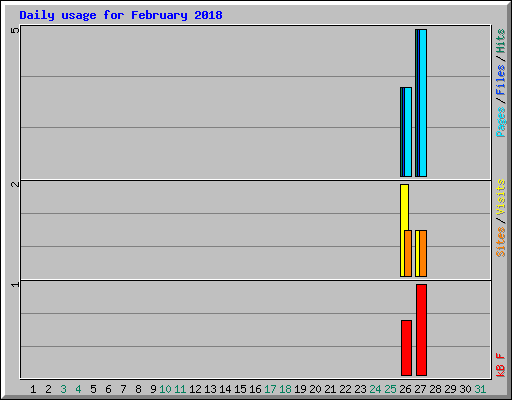Viewport: 512px width, 400px height.
Task: Click day "16" on the x-axis
Action: pyautogui.click(x=255, y=389)
